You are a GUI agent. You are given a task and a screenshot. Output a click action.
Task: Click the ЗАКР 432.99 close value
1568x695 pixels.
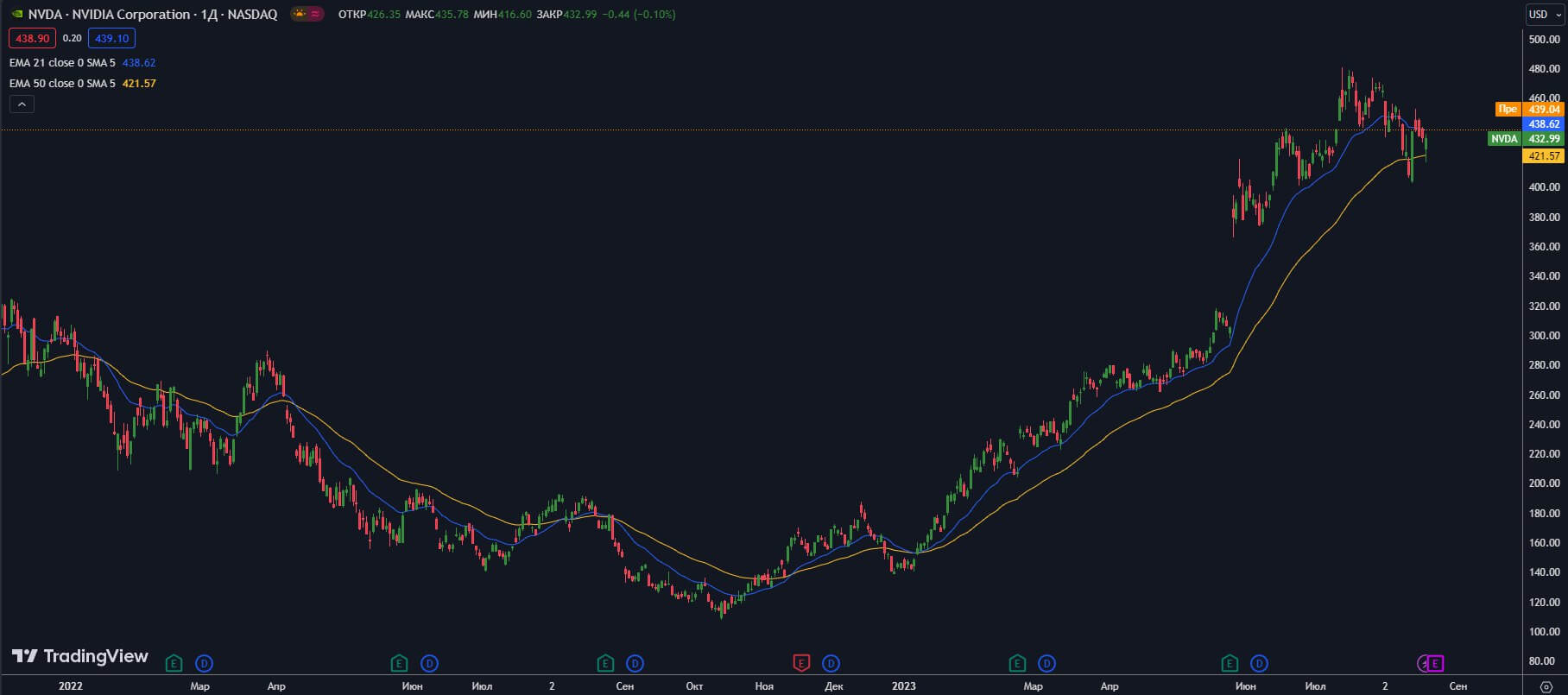click(566, 15)
